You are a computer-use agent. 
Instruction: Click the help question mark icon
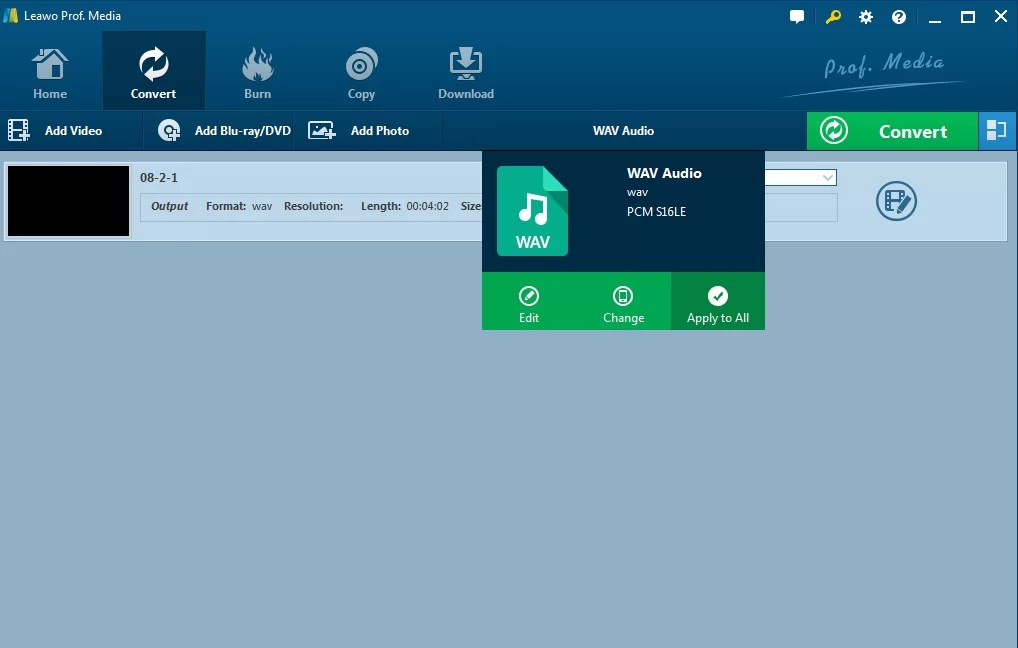point(898,16)
